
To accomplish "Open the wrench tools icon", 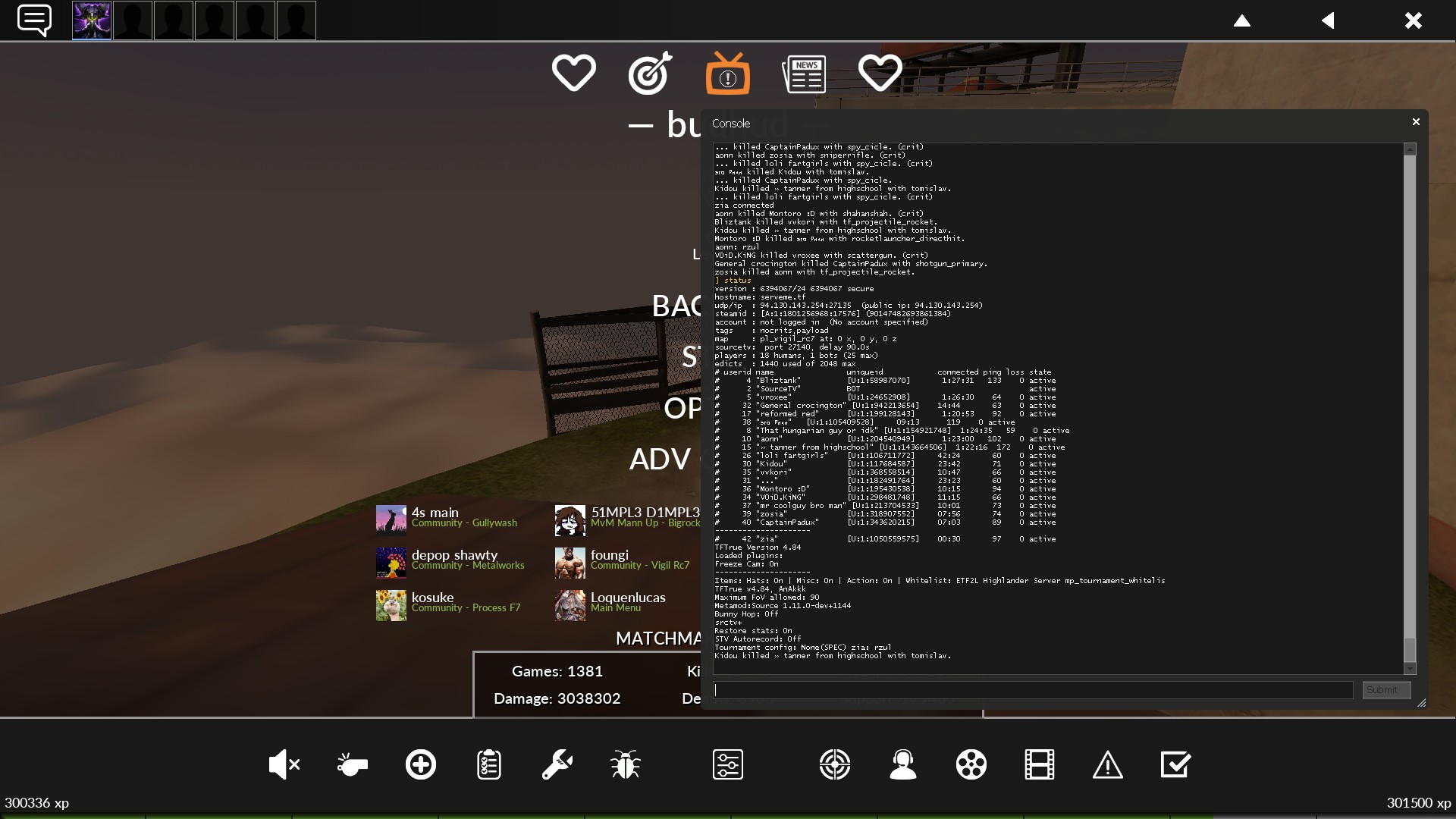I will tap(557, 764).
